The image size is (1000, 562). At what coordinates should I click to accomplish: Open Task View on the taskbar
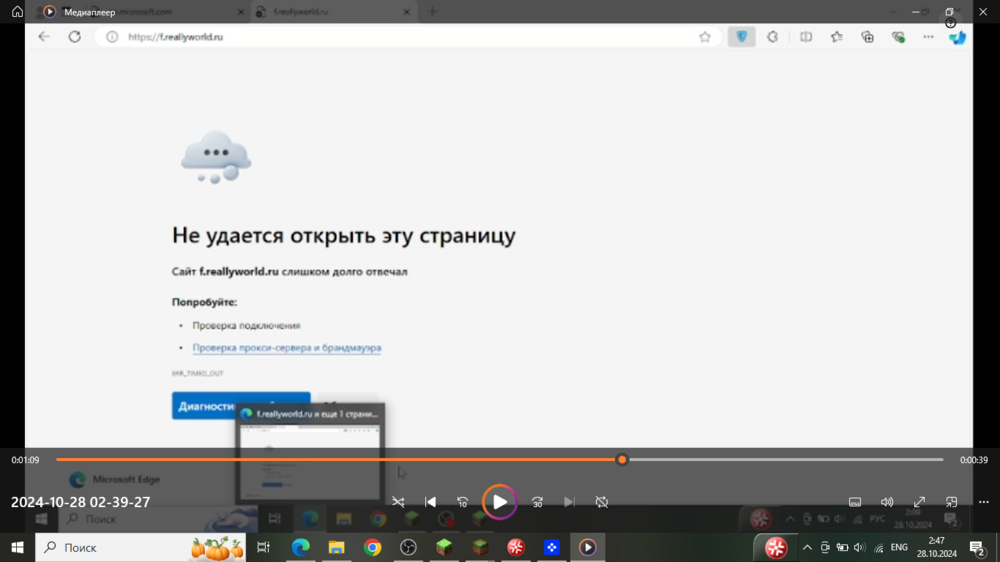click(x=263, y=547)
